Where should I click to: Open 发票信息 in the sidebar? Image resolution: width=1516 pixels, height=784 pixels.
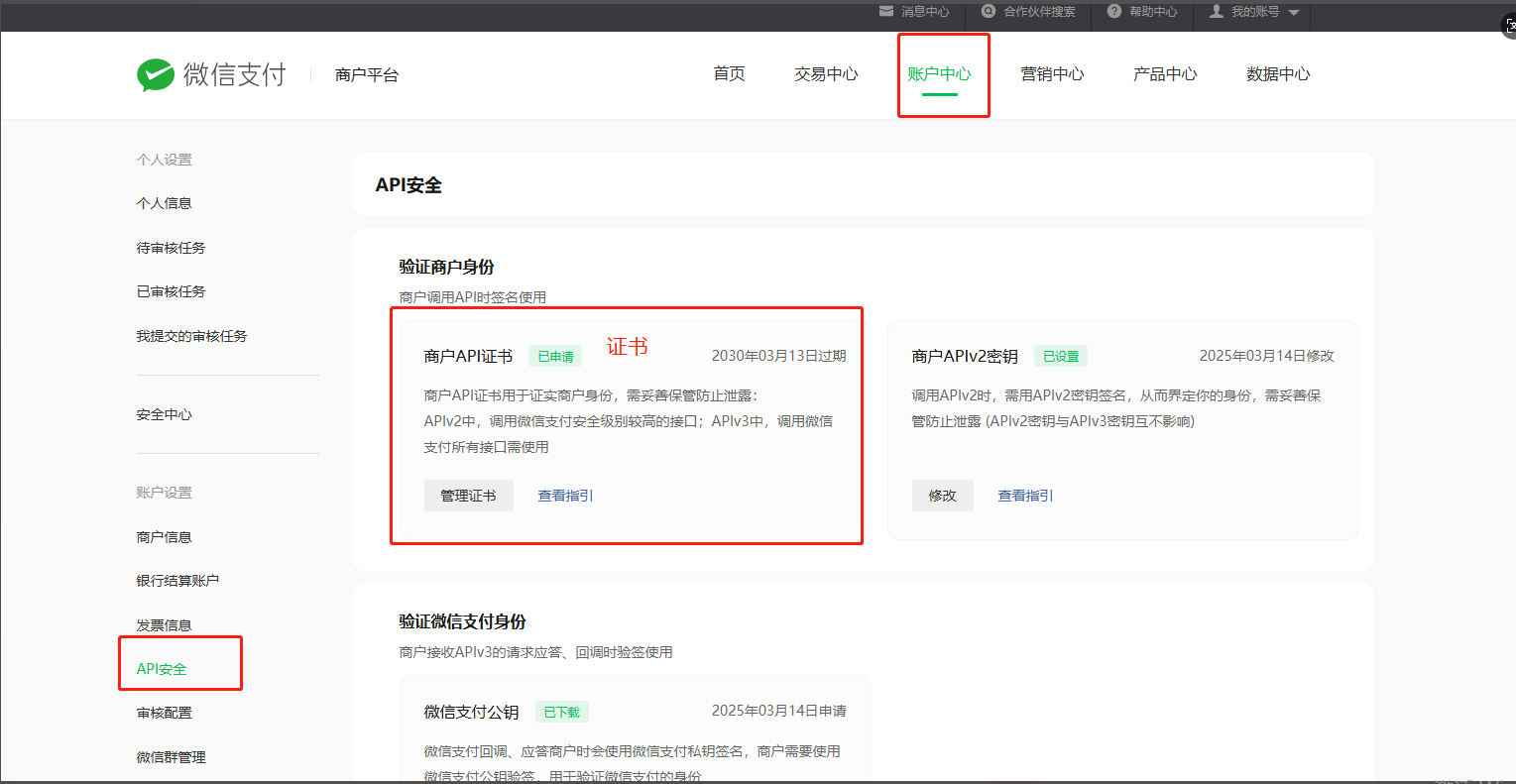[x=164, y=625]
